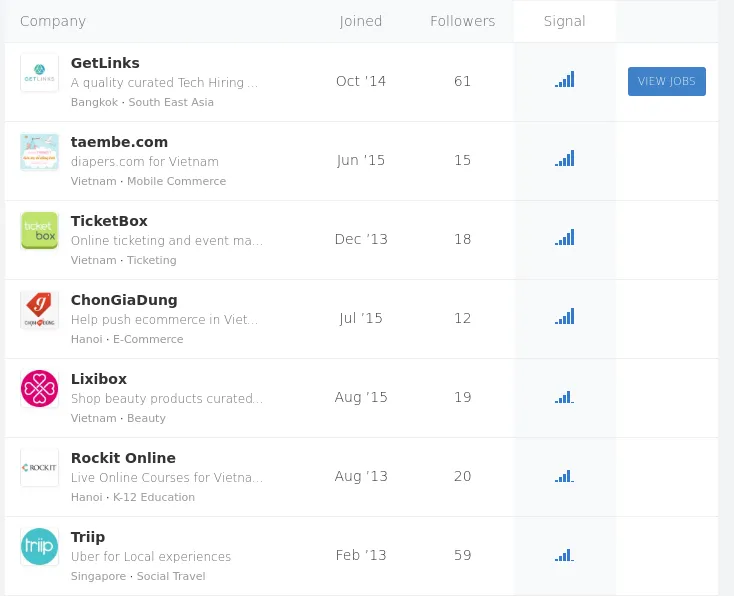Click the Company column header
The width and height of the screenshot is (734, 596).
click(53, 21)
